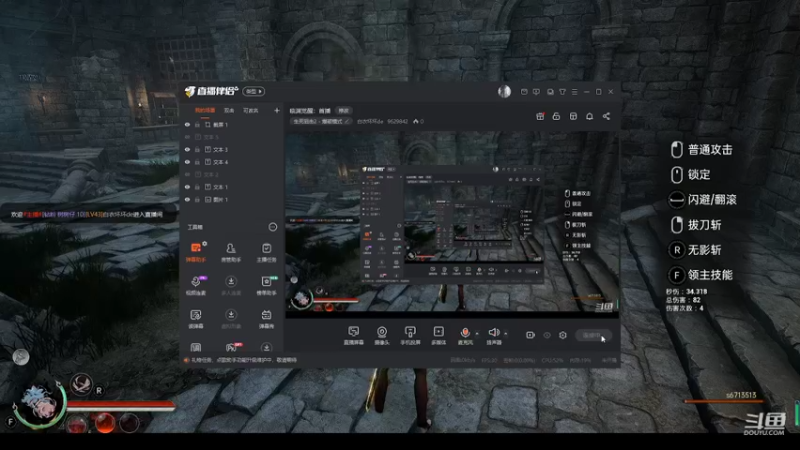
Task: Toggle the lock on 文本 4 source
Action: 197,162
